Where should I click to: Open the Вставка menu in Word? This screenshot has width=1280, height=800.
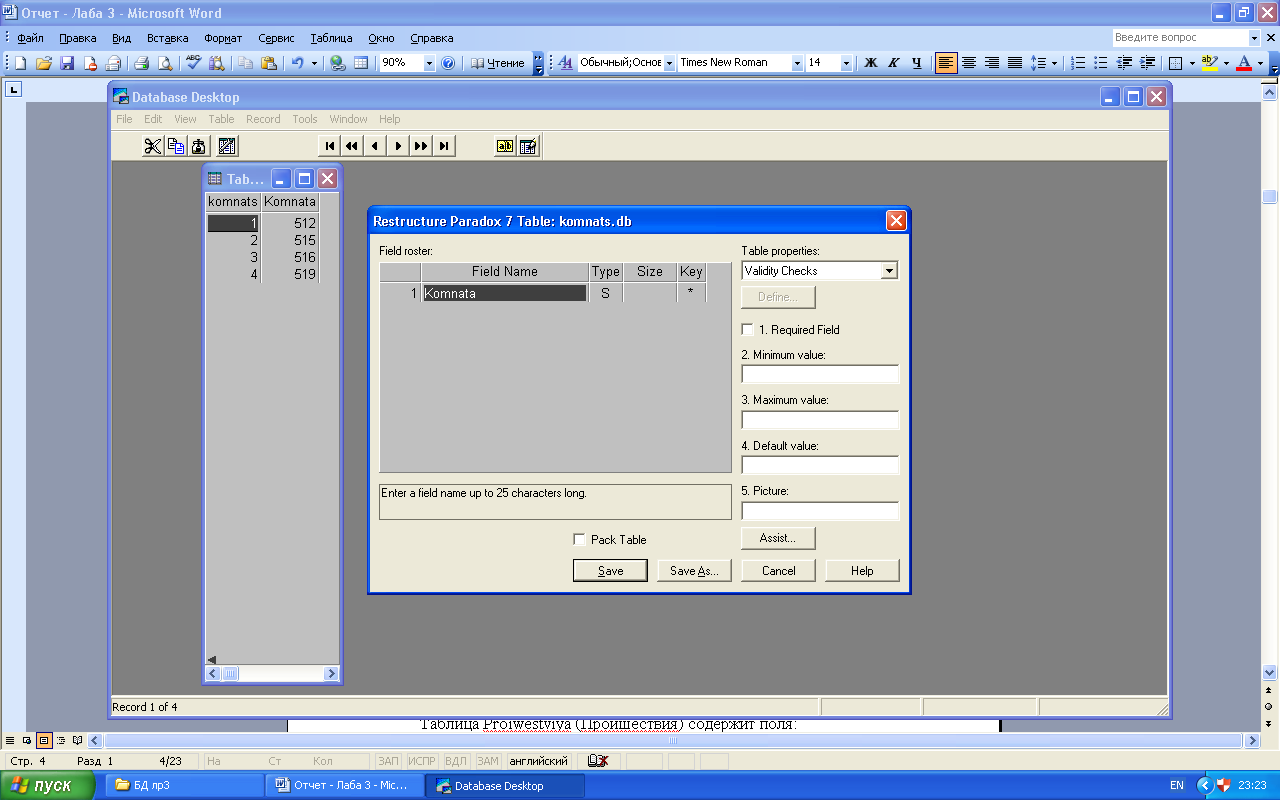tap(167, 38)
